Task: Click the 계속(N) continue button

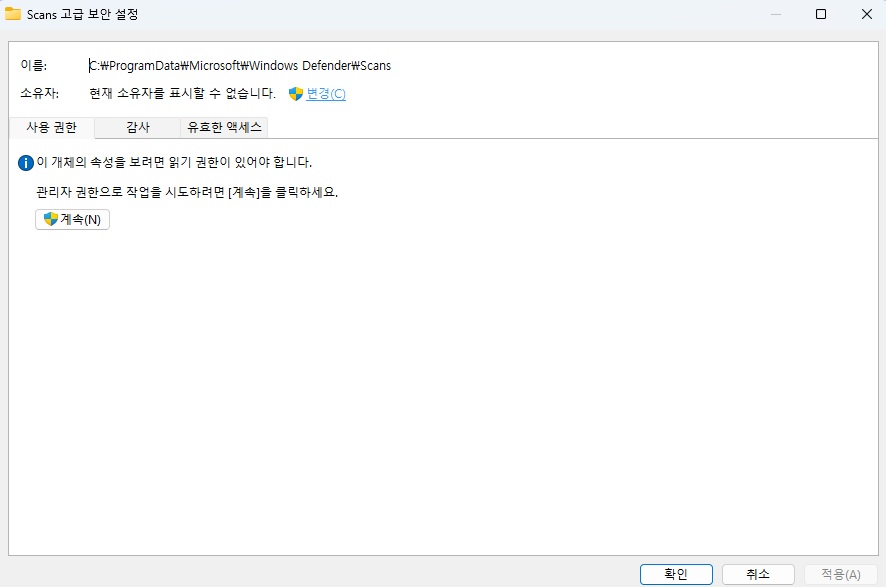Action: pos(72,219)
